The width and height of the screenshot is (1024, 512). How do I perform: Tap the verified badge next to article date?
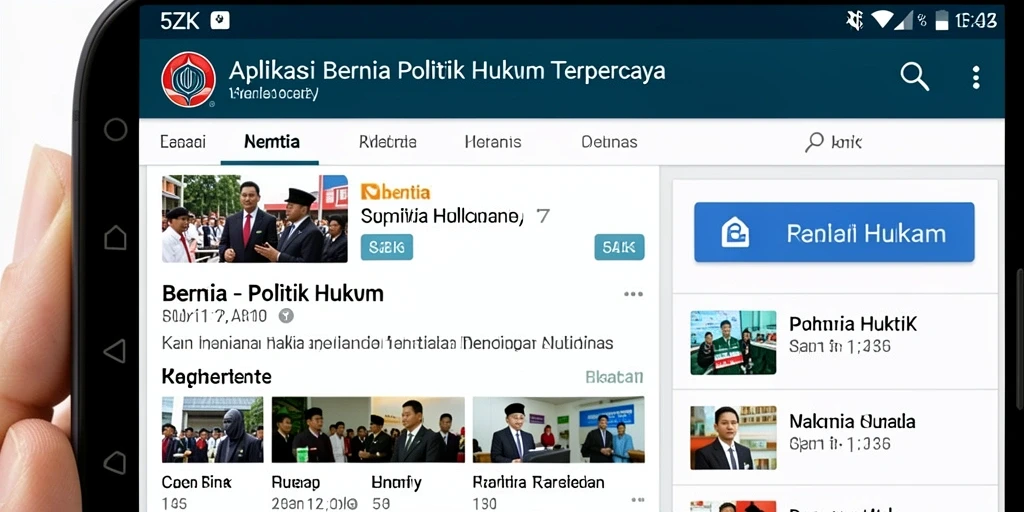click(285, 316)
